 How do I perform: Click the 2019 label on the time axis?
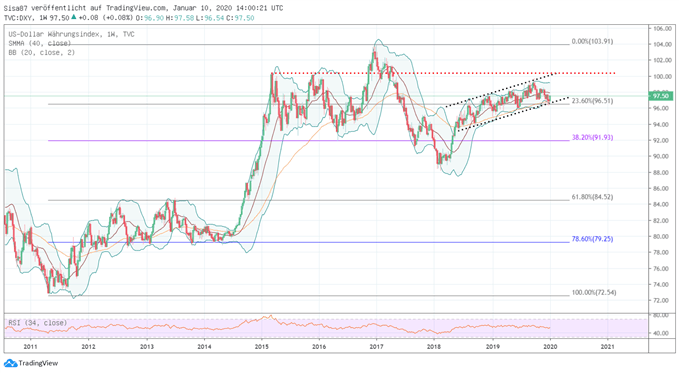(492, 347)
